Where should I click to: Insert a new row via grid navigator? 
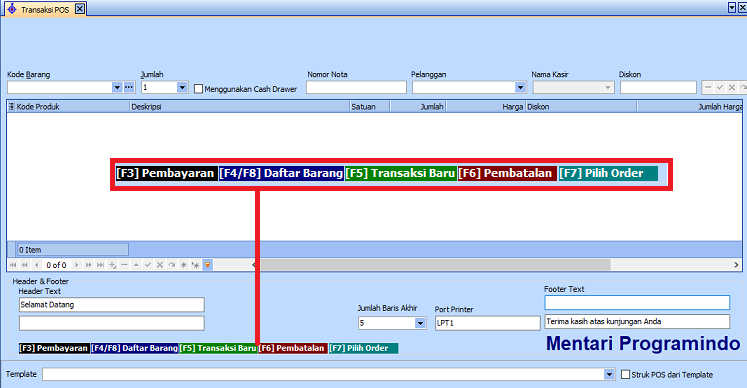(x=112, y=265)
